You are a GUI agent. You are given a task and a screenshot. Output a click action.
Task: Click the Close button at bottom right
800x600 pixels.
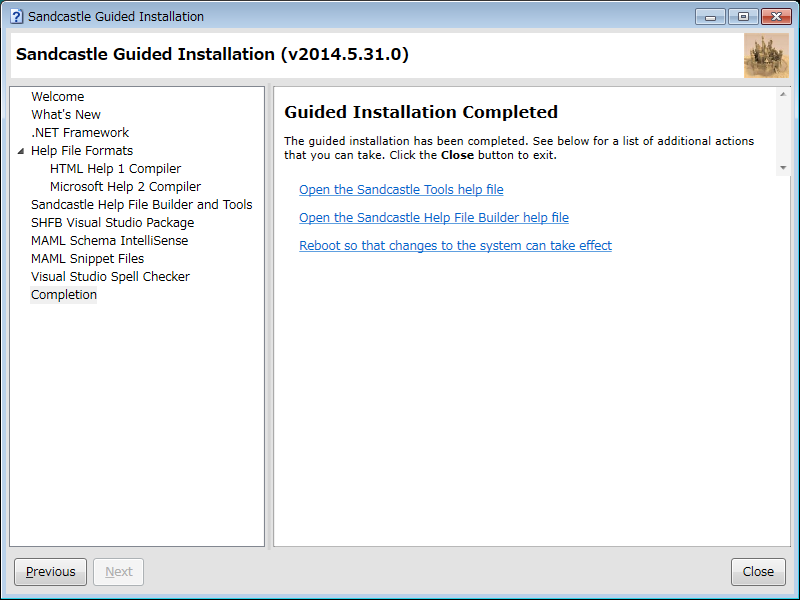[x=758, y=571]
